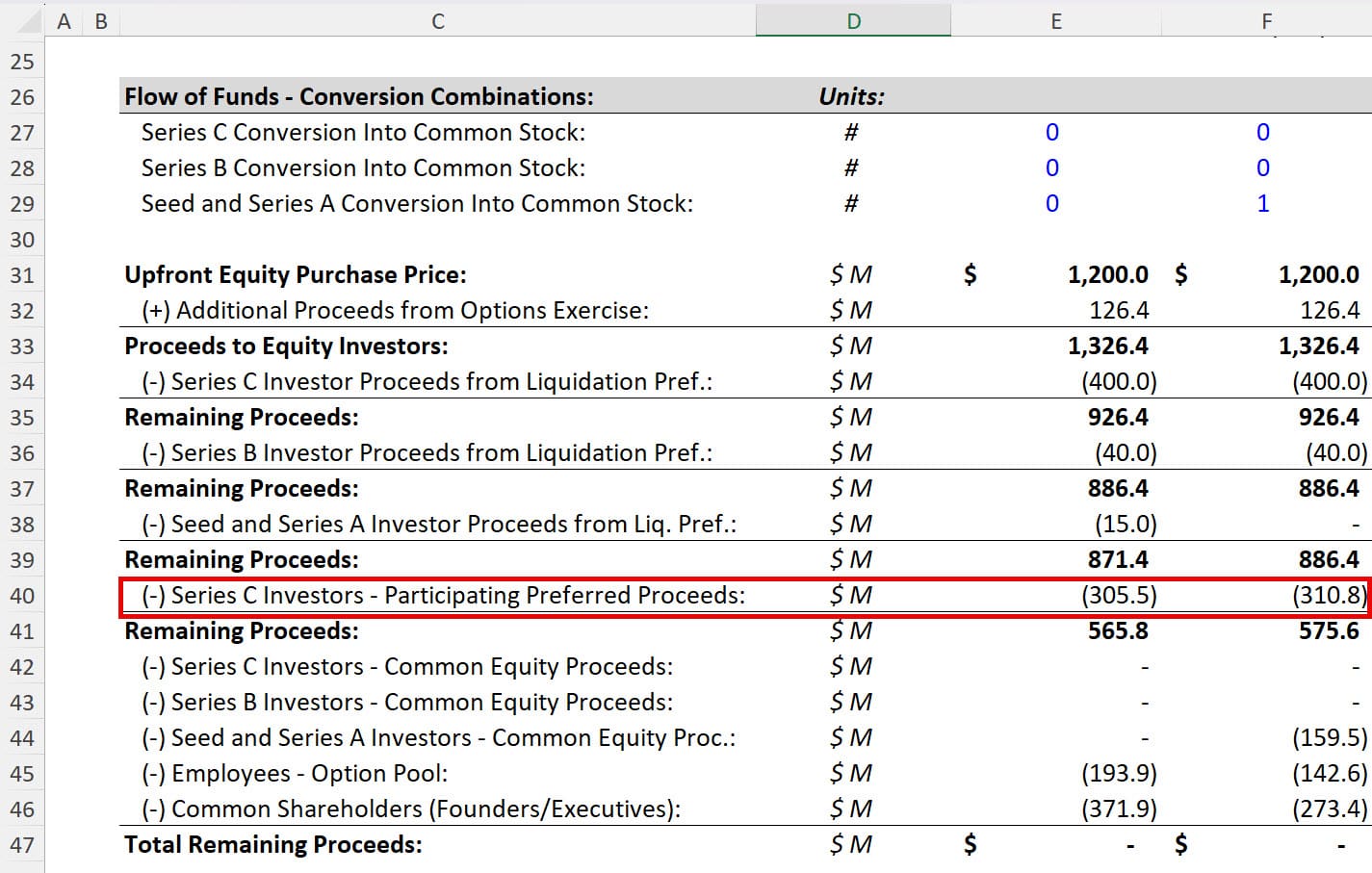
Task: Select column header F
Action: point(1266,20)
